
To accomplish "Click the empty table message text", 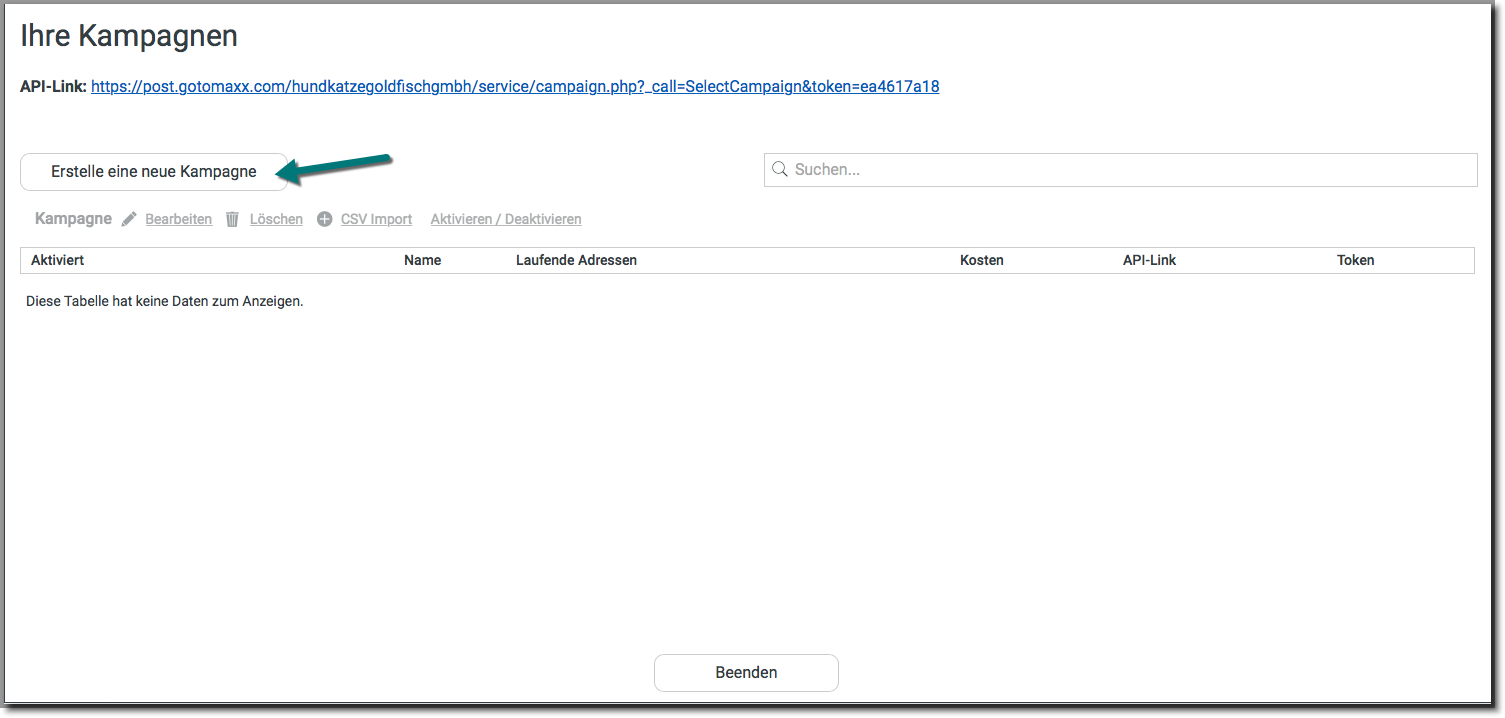I will point(164,301).
